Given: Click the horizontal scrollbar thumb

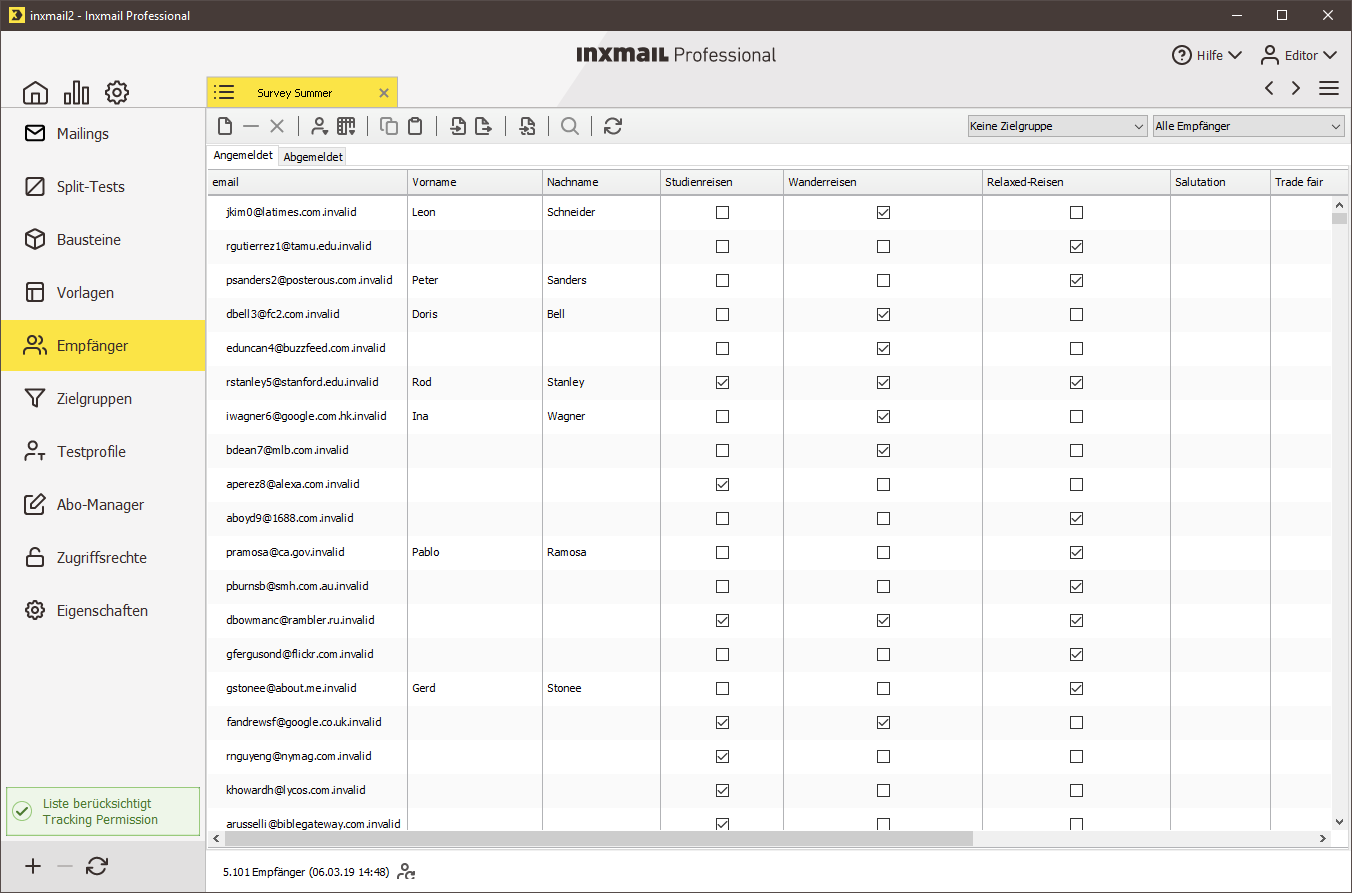Looking at the screenshot, I should point(597,838).
